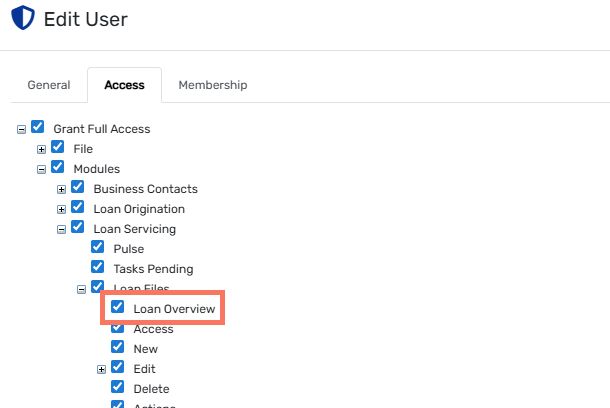610x408 pixels.
Task: Open the Membership tab
Action: pyautogui.click(x=212, y=85)
